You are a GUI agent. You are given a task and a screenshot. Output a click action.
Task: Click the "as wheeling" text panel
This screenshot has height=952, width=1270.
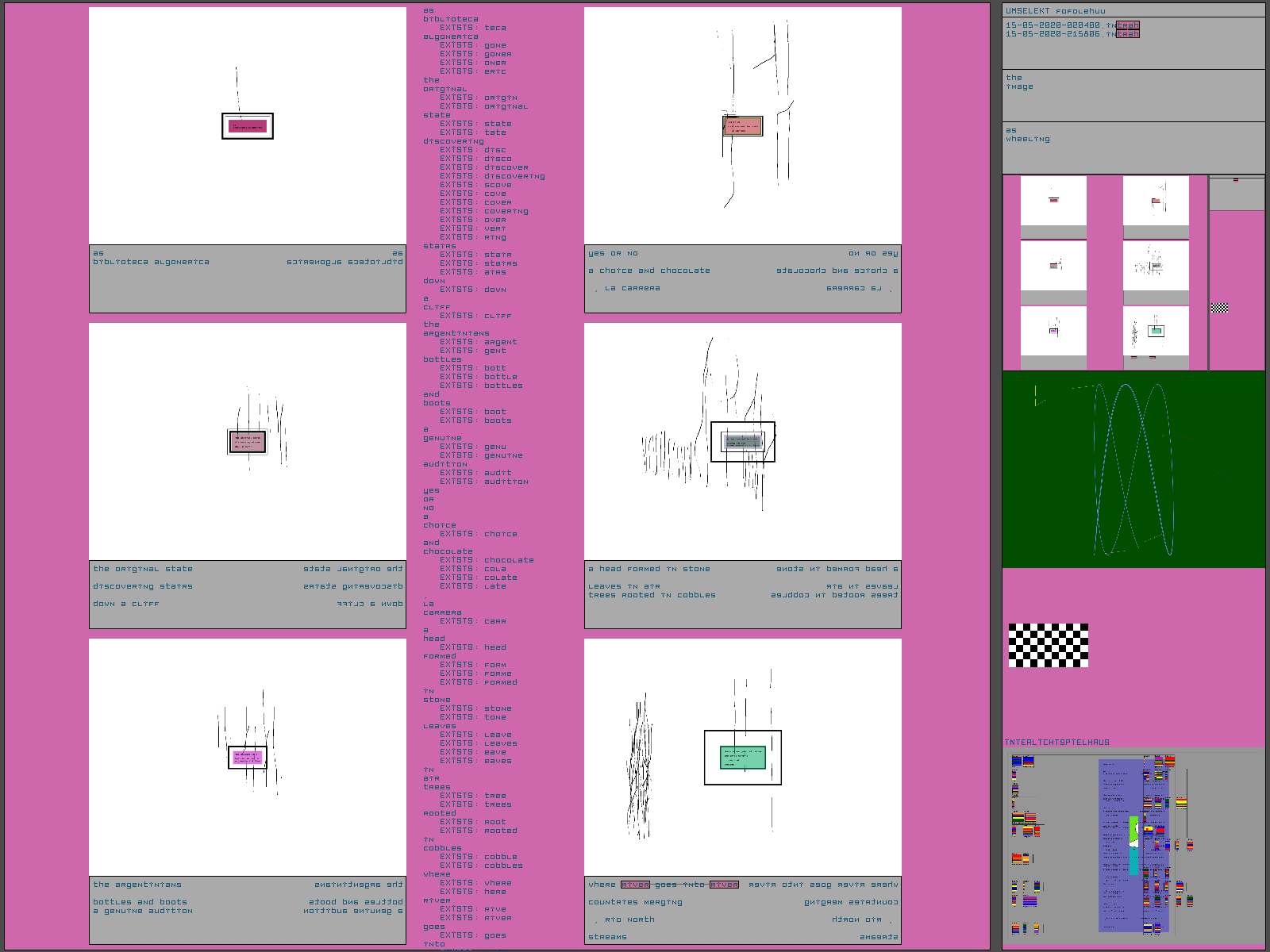(1133, 148)
